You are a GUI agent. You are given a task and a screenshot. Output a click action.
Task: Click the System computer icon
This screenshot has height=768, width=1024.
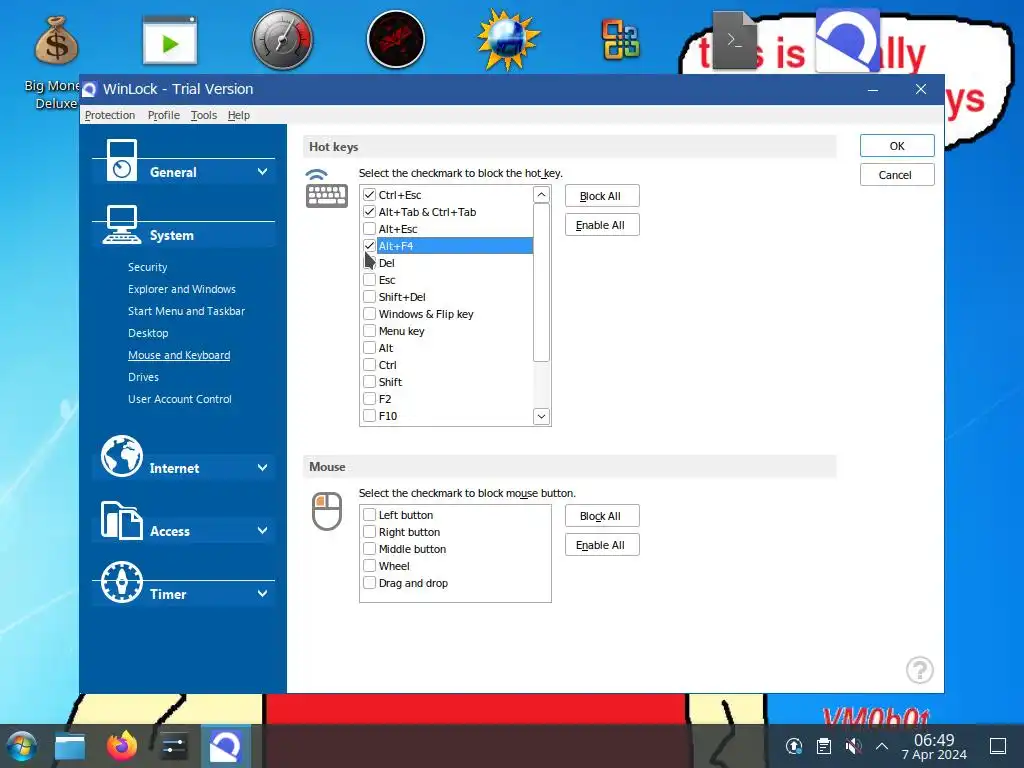pyautogui.click(x=121, y=224)
